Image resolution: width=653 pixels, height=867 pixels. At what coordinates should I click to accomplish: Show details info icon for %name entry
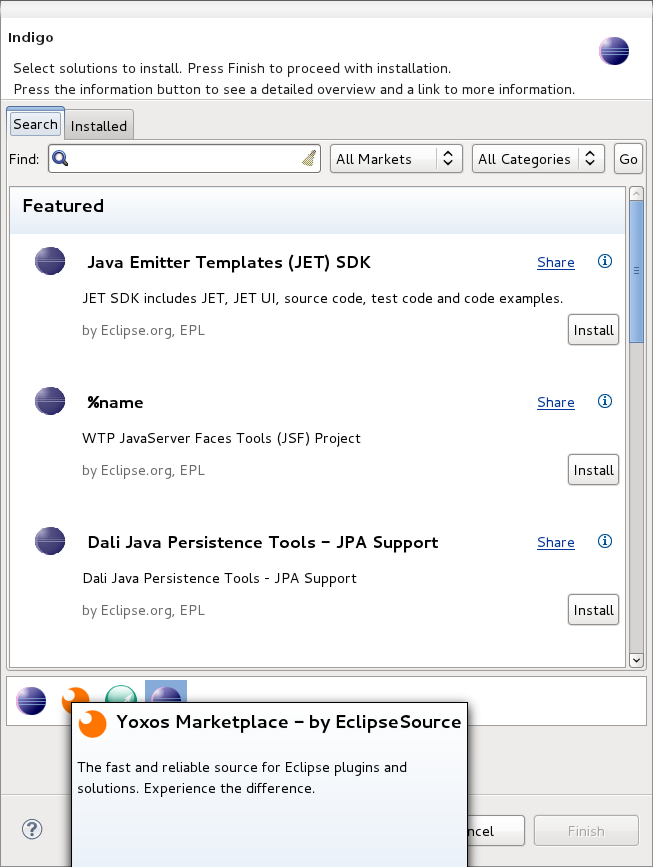click(605, 401)
